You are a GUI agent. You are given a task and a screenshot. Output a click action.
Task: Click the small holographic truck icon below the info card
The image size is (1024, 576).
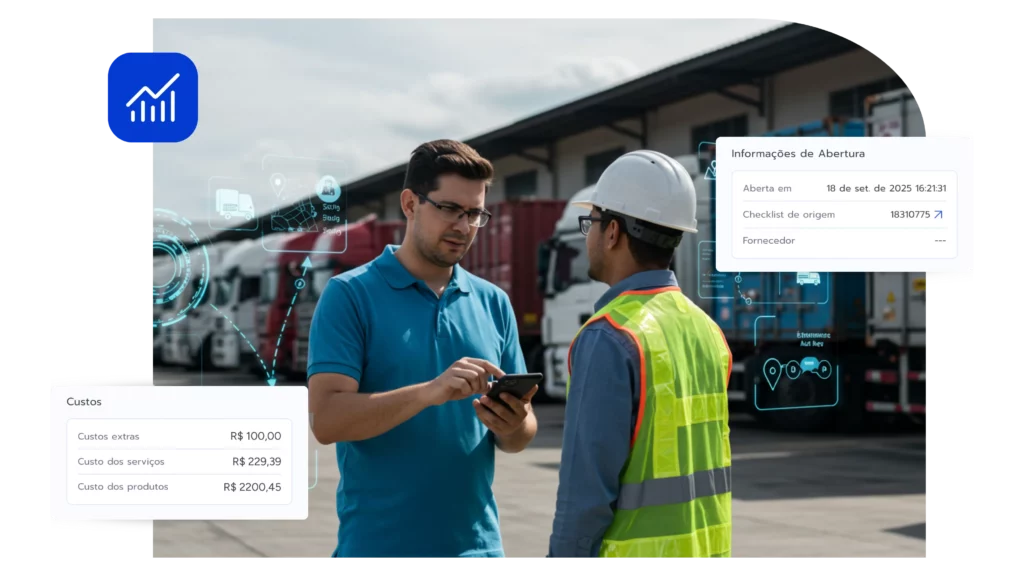807,279
